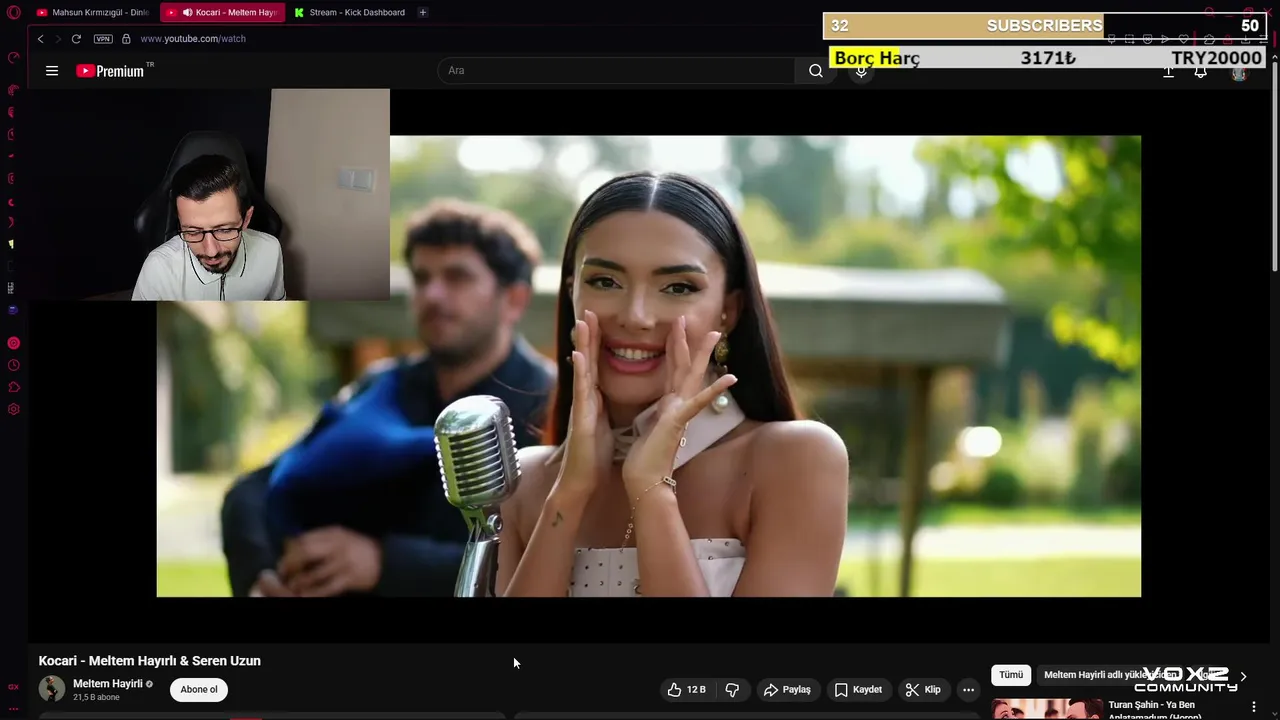Open more actions three-dot menu beside Klip
Viewport: 1280px width, 720px height.
point(968,690)
